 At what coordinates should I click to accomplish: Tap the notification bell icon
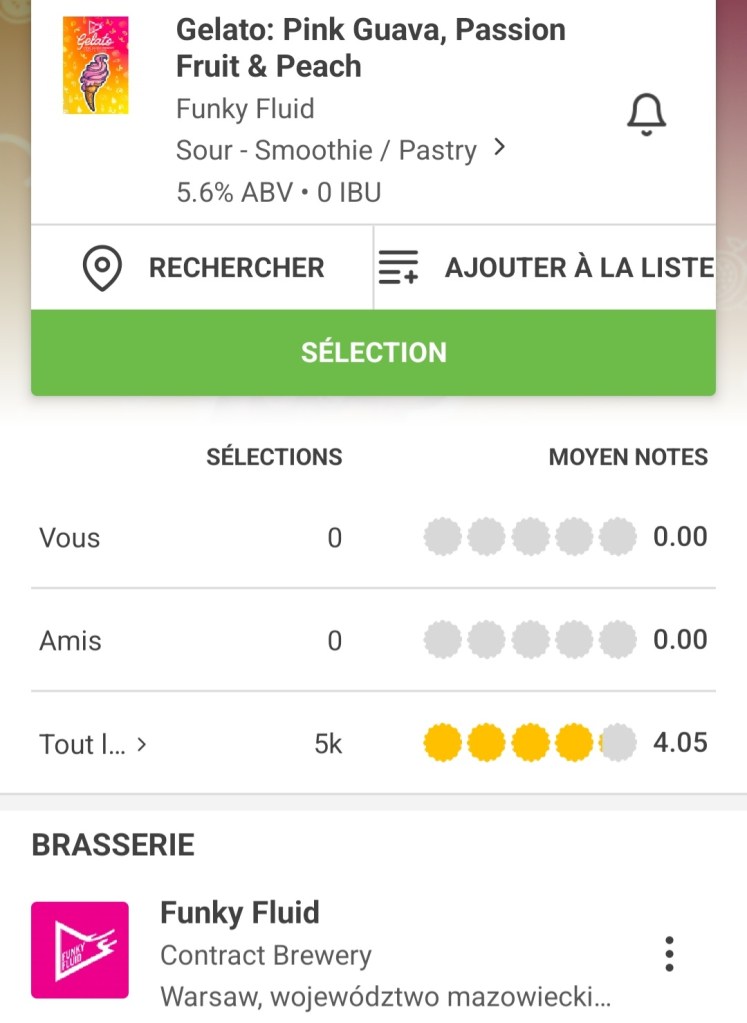(646, 114)
